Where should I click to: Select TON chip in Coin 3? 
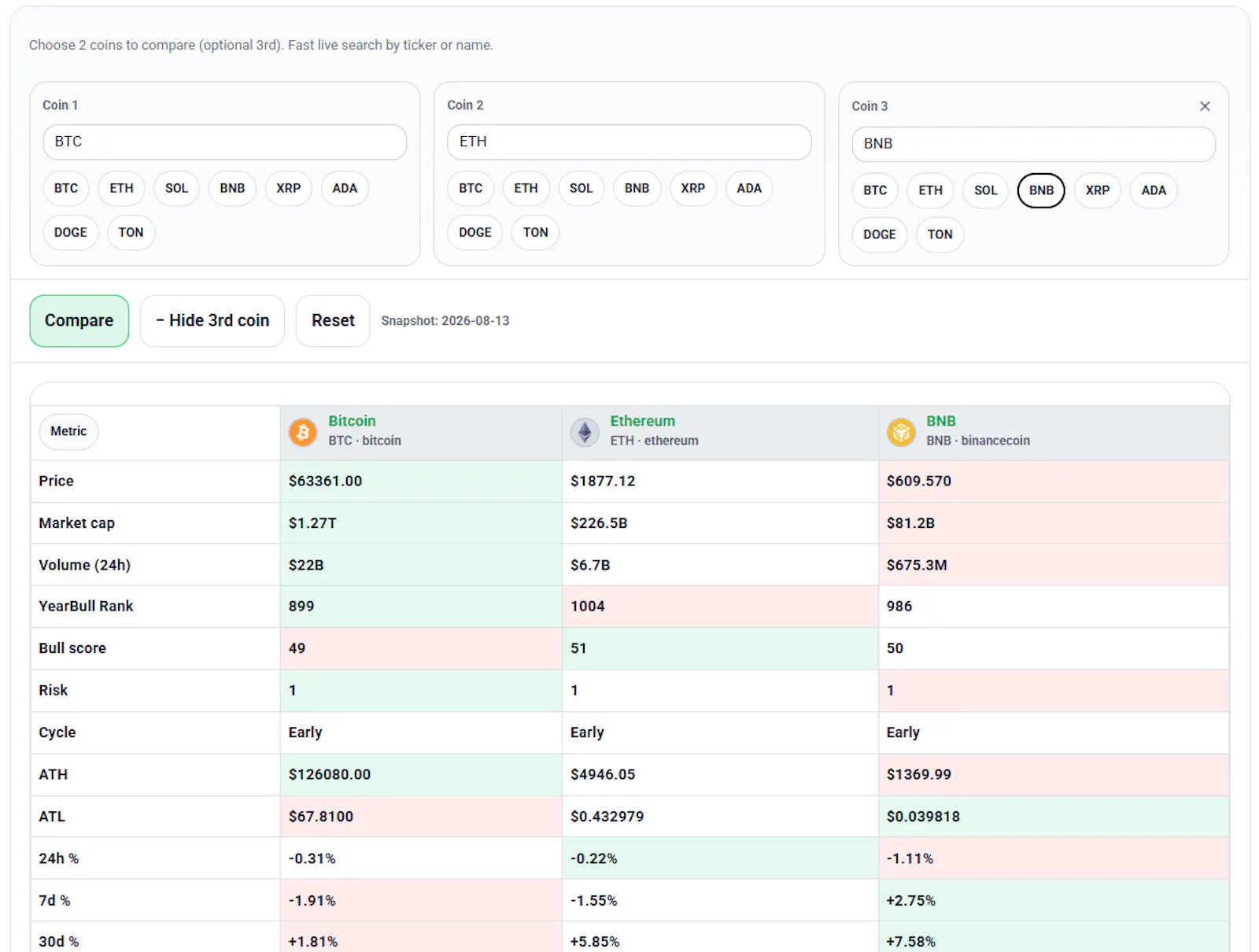(940, 234)
